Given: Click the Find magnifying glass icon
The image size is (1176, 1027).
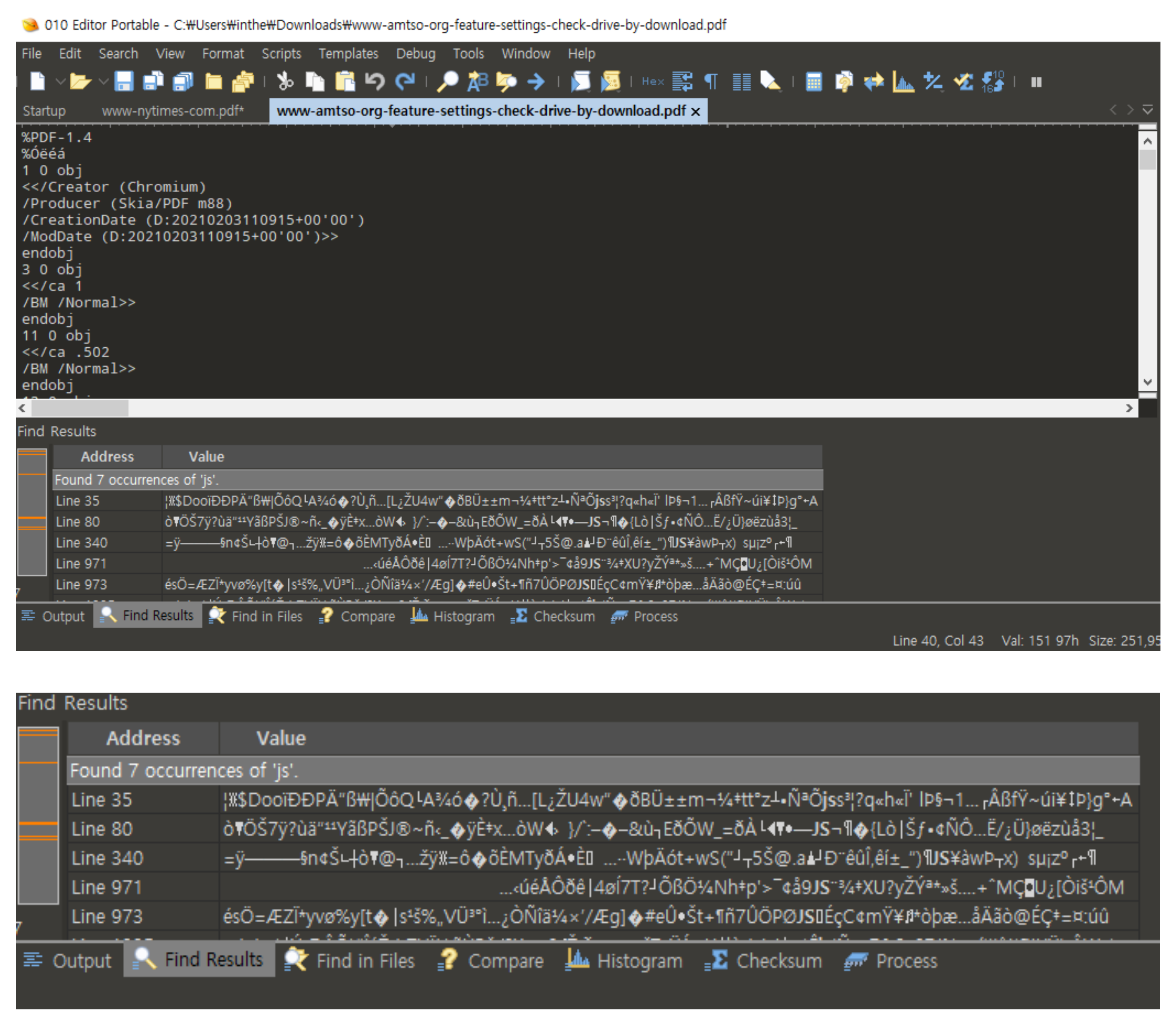Looking at the screenshot, I should [447, 81].
